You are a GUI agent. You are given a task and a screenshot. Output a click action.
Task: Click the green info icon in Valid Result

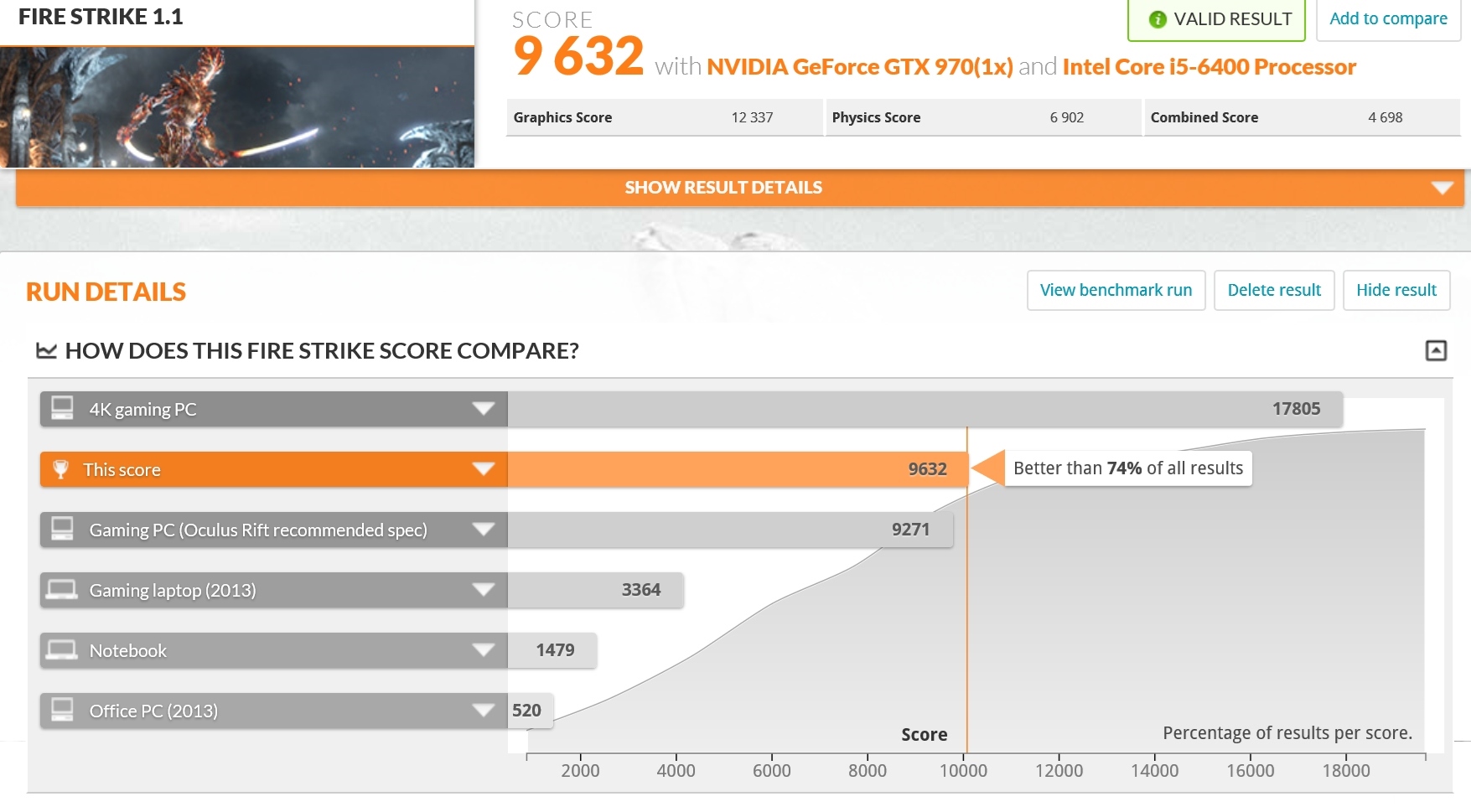click(x=1158, y=19)
